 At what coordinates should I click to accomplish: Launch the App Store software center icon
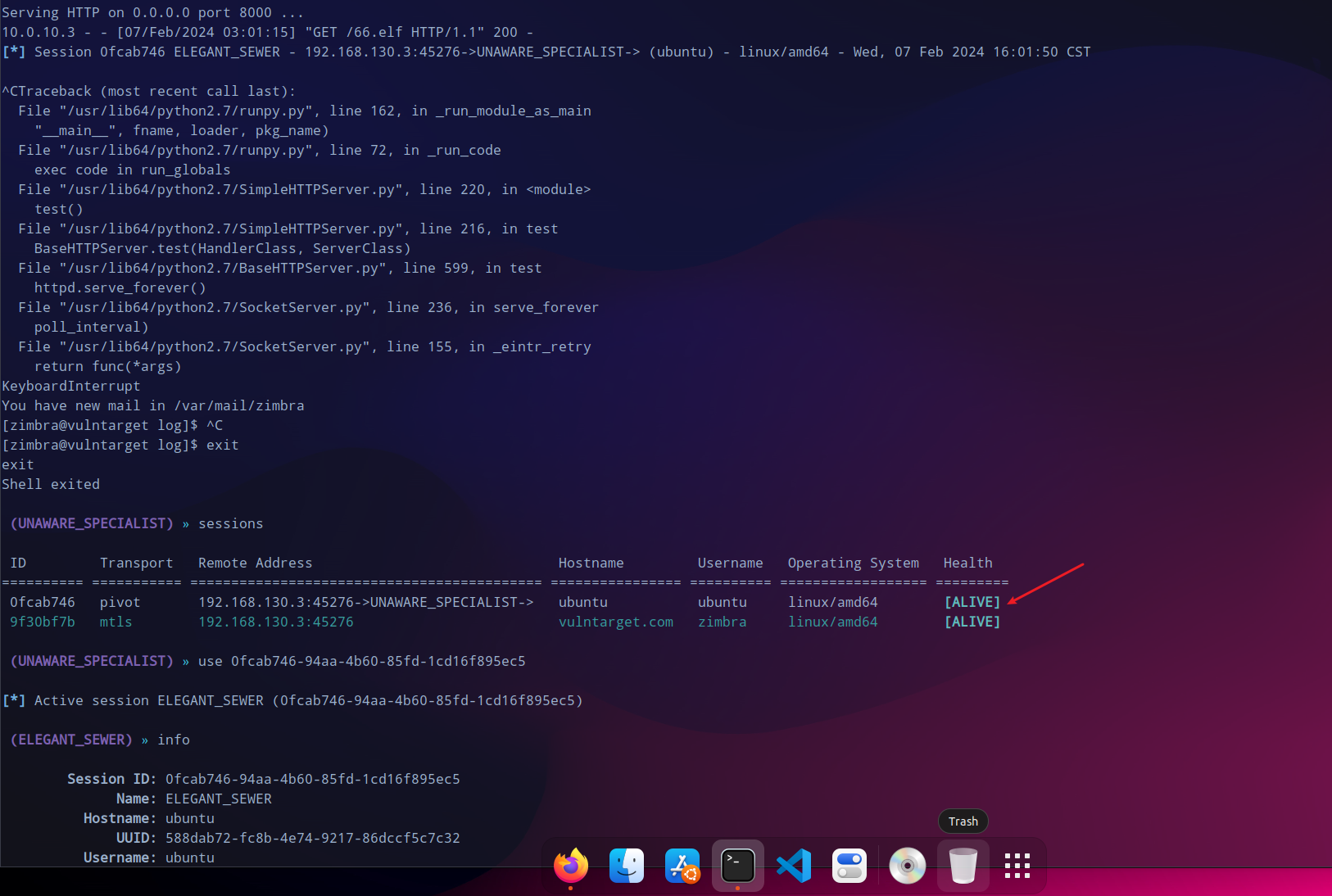(x=682, y=866)
